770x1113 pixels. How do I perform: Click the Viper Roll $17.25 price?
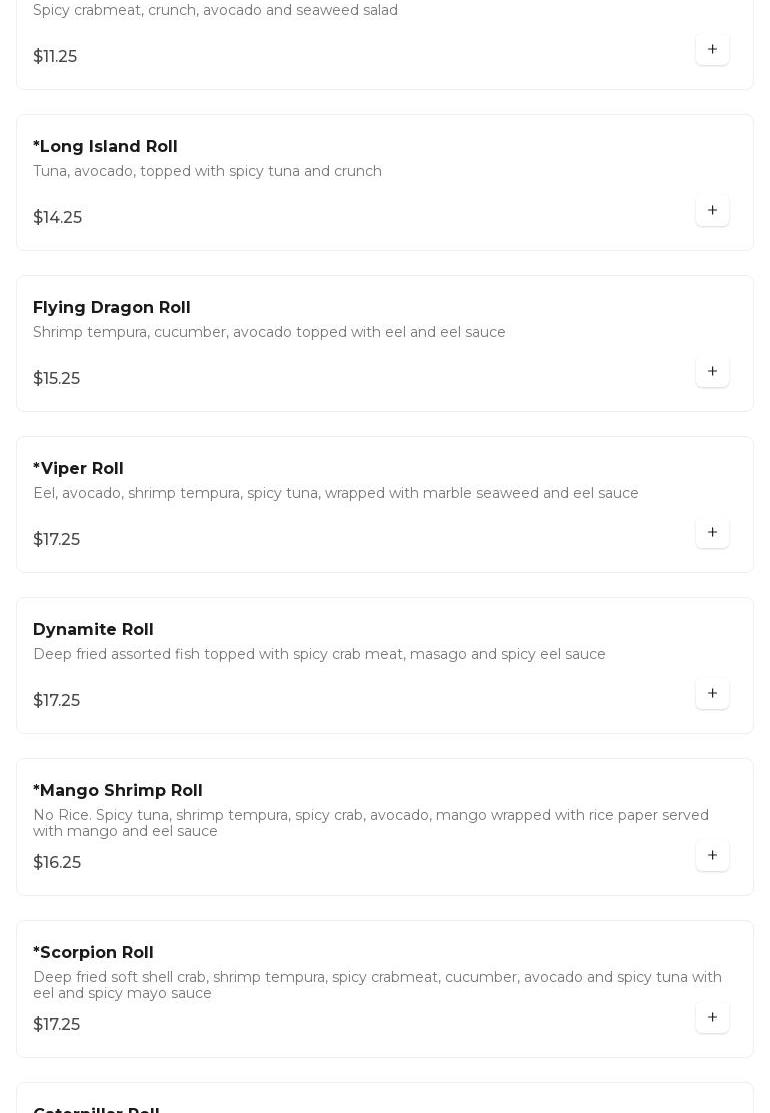56,540
